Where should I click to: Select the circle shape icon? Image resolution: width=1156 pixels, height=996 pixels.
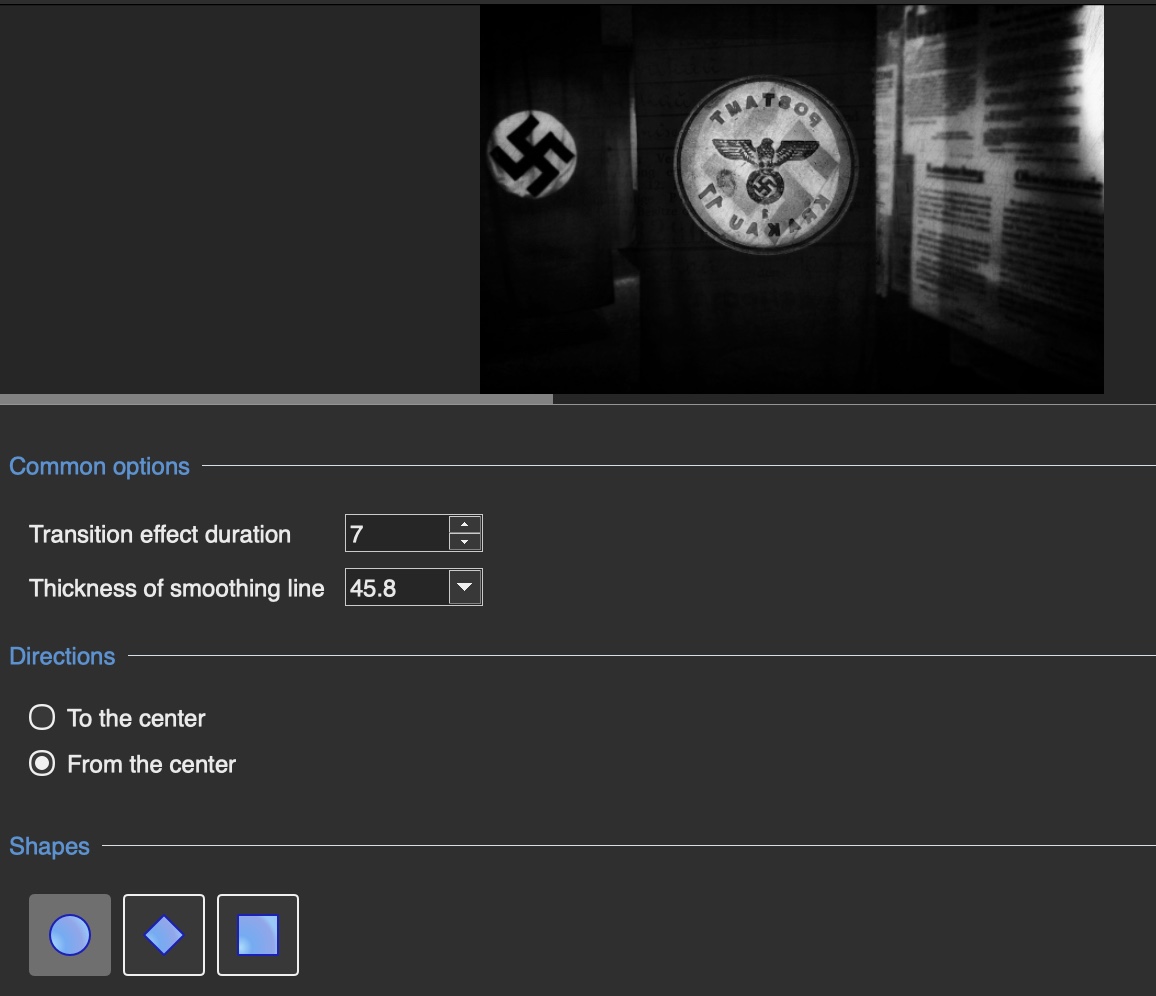tap(70, 935)
